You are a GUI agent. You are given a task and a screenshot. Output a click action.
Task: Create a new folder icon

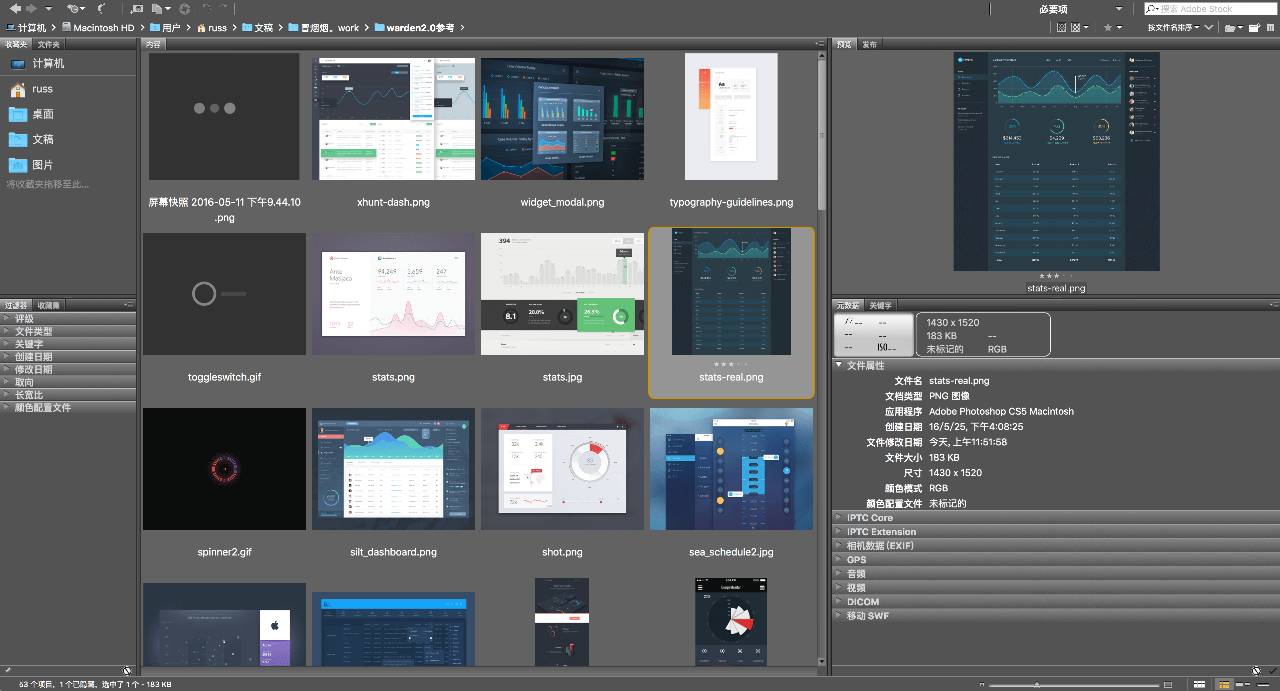[x=1254, y=28]
